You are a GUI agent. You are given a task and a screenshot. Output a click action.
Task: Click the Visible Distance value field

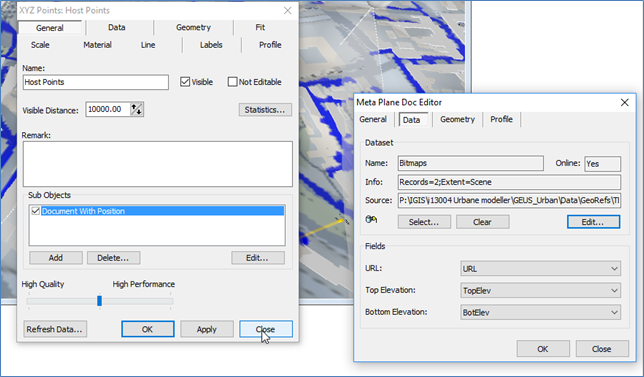tap(108, 109)
